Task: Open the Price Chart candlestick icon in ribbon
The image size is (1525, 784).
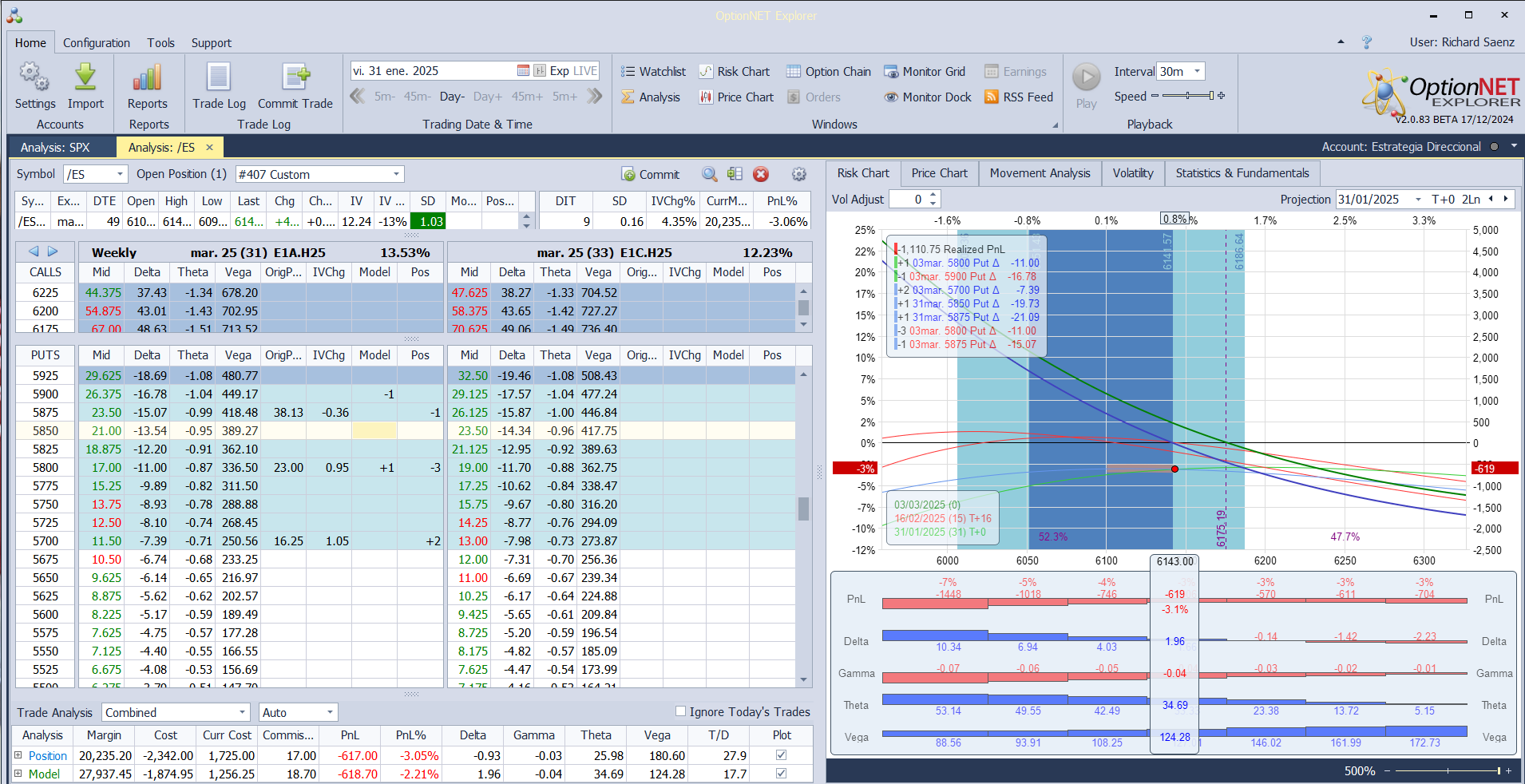Action: [706, 97]
